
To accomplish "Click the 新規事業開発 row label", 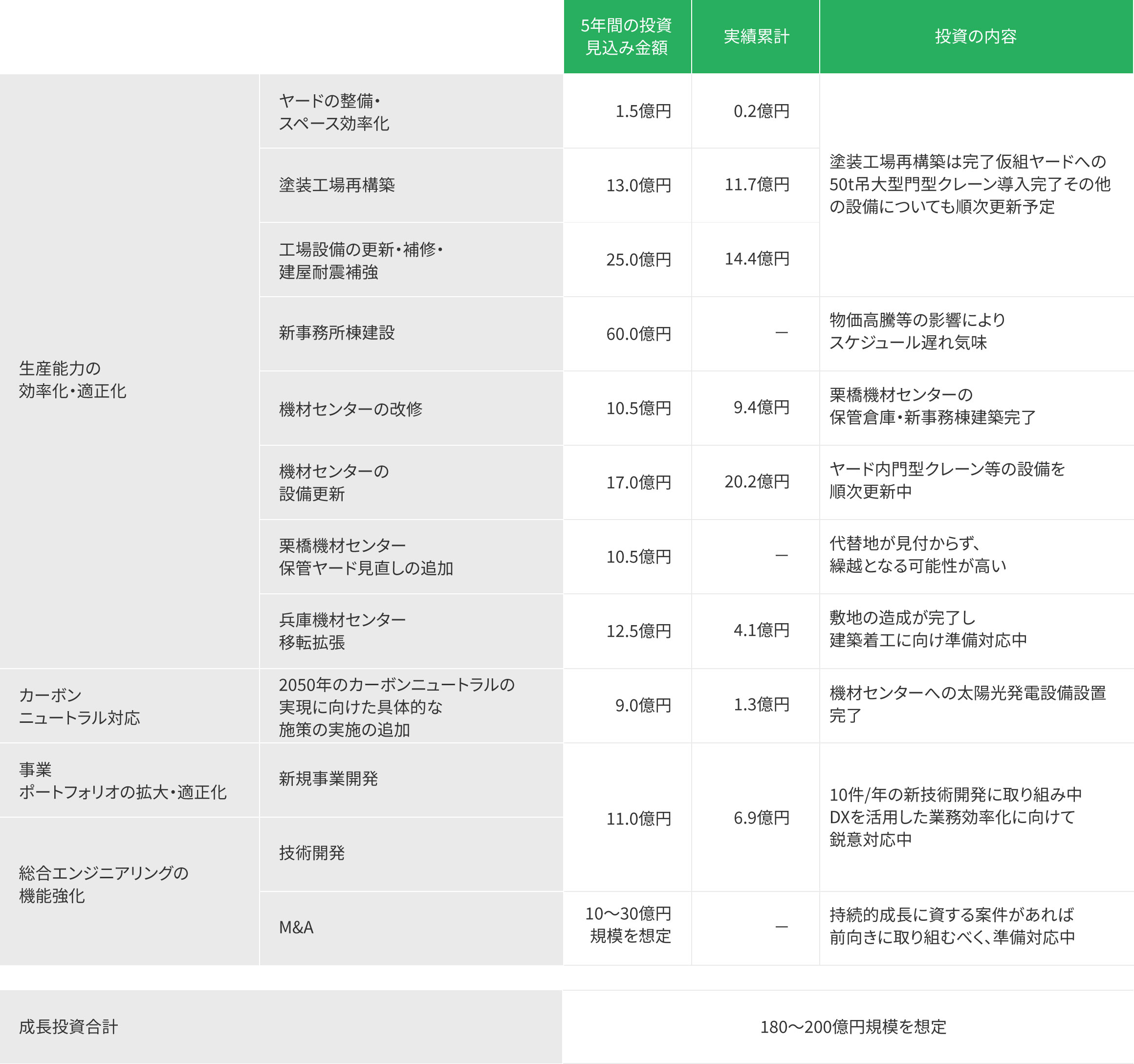I will pos(328,779).
